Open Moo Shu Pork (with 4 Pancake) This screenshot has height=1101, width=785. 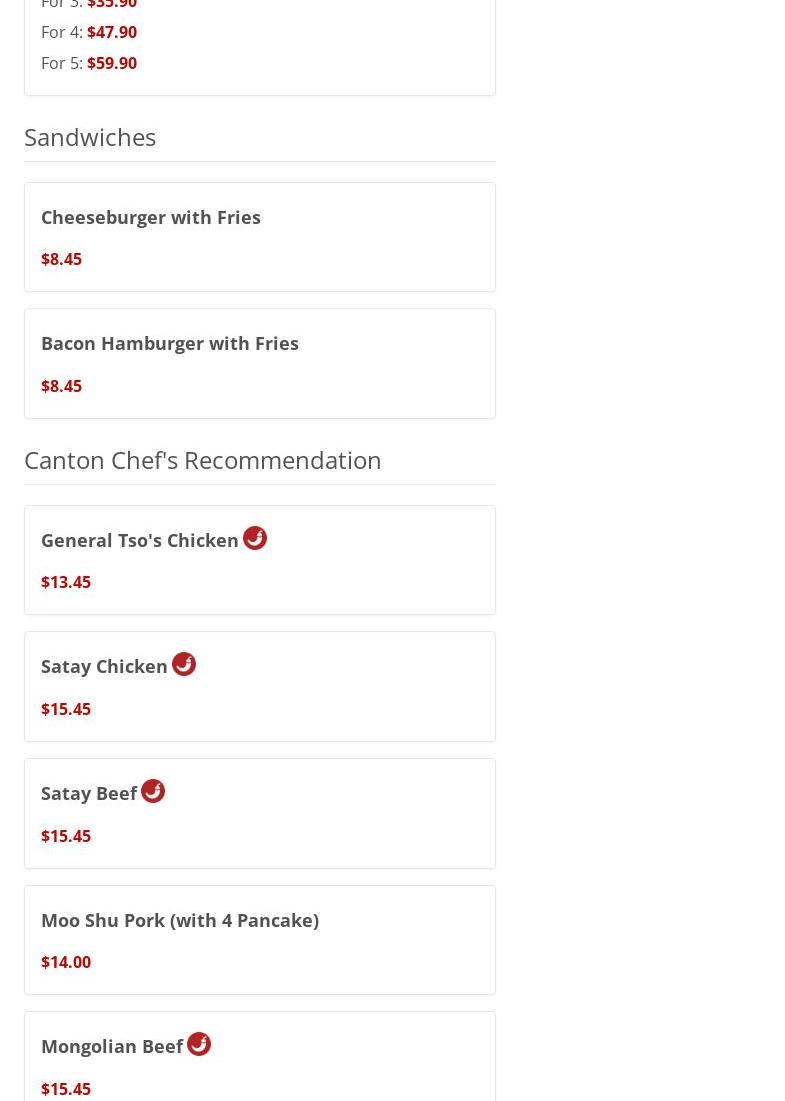pos(180,920)
